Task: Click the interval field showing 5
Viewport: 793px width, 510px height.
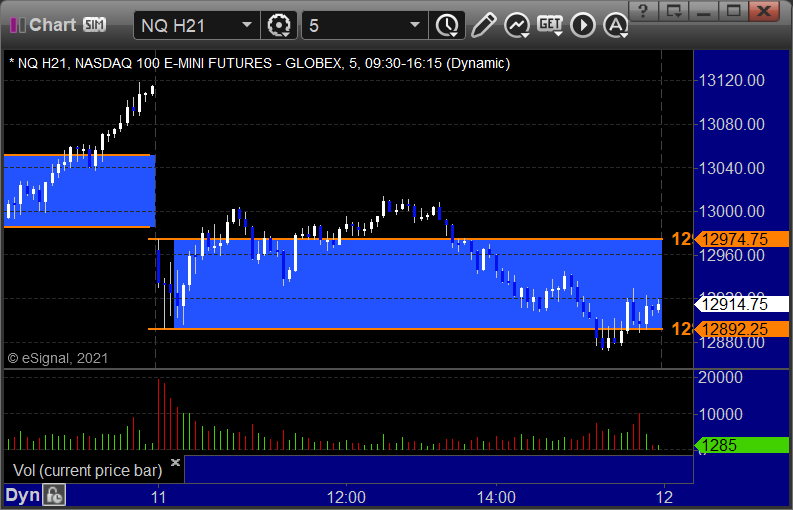Action: coord(365,25)
